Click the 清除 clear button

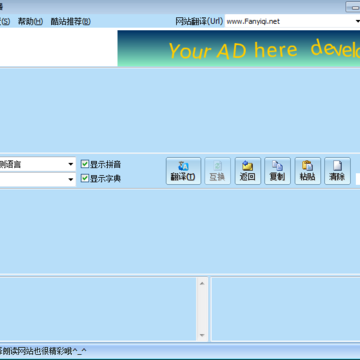pyautogui.click(x=337, y=171)
